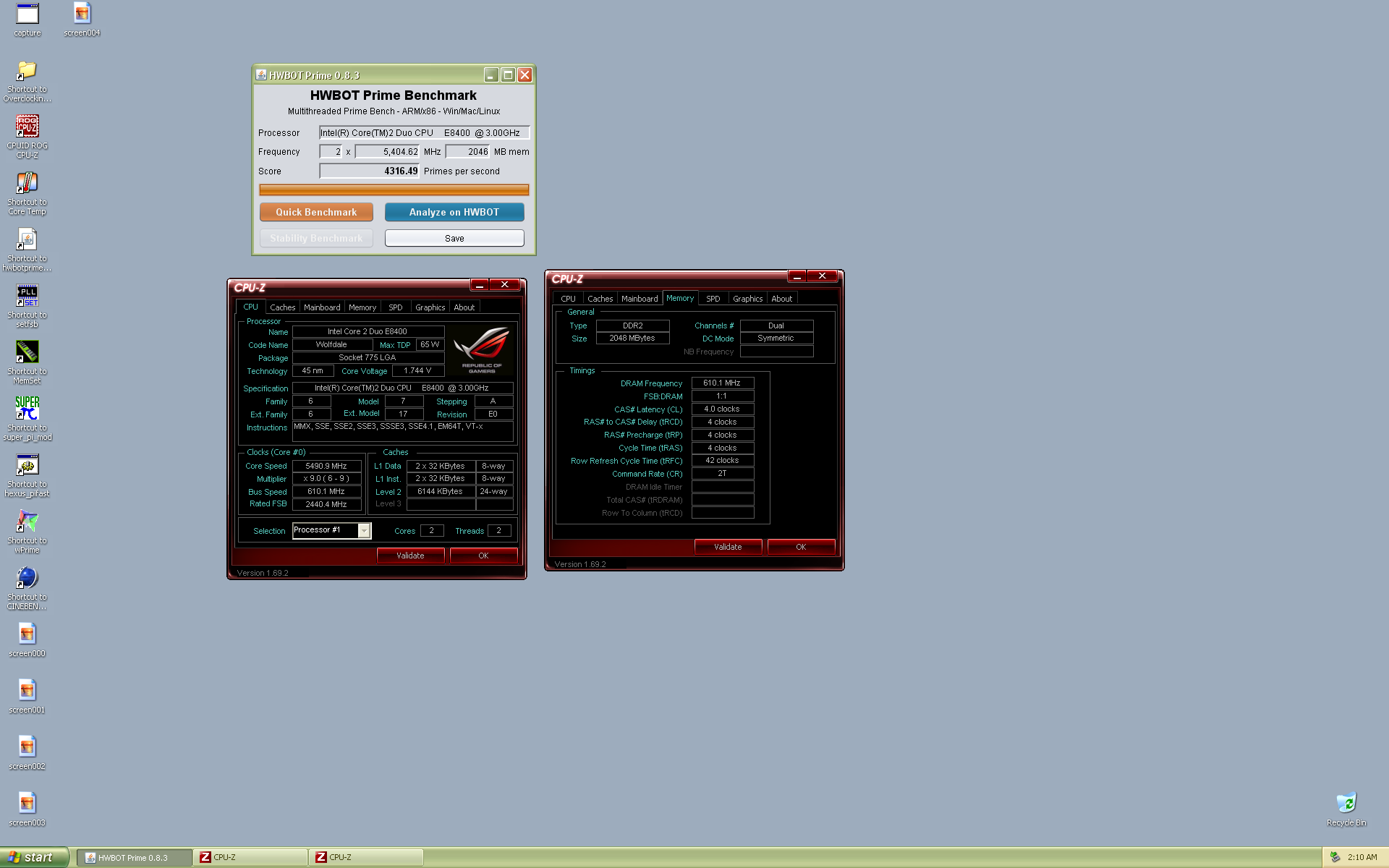Click the Rated FSB value 2440.4 MHz

[326, 504]
